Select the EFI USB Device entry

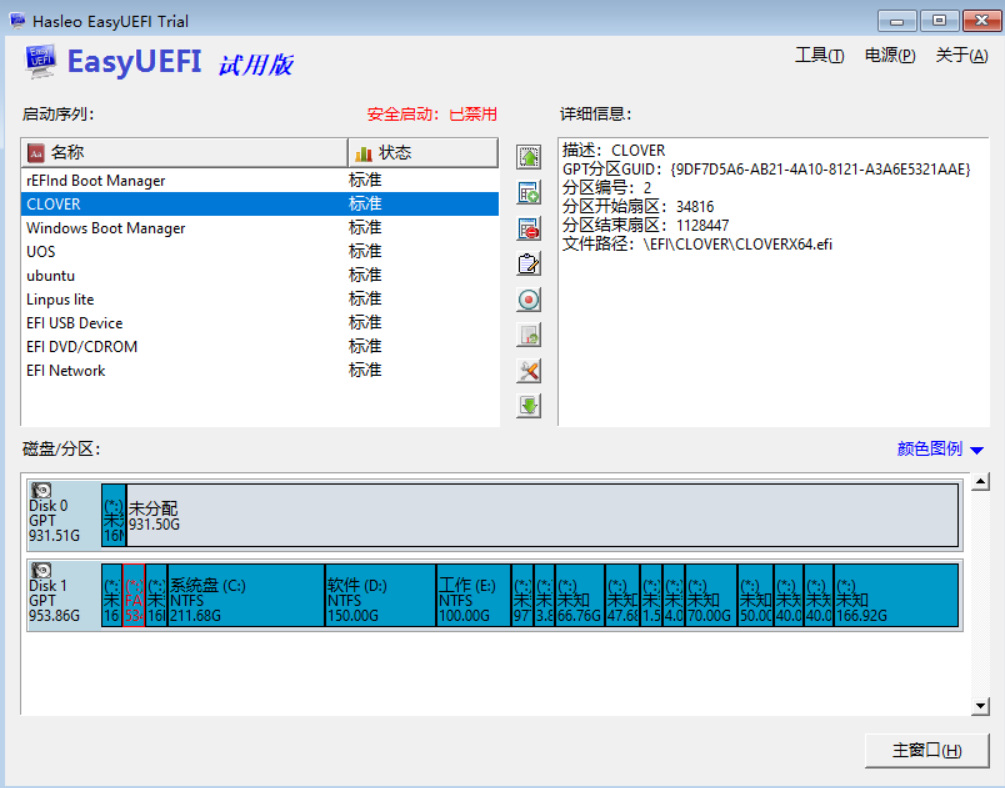pyautogui.click(x=260, y=323)
